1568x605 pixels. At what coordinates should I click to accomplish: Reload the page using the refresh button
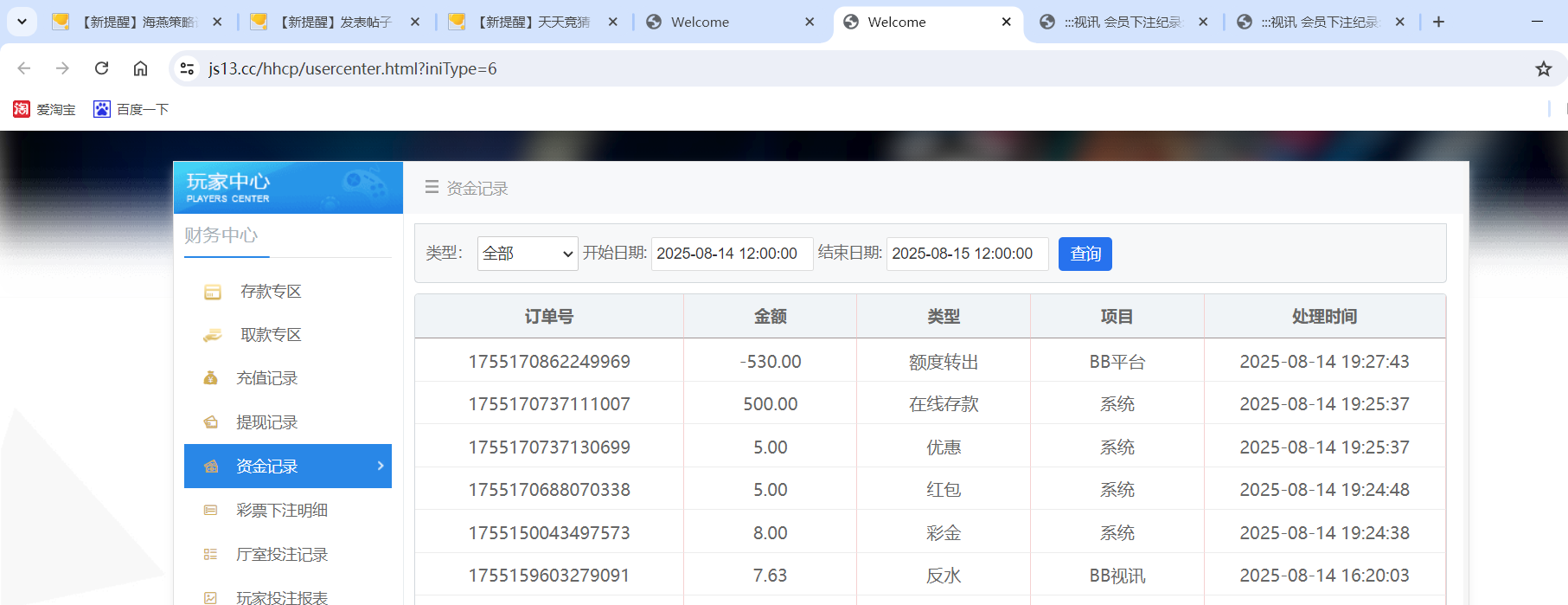tap(101, 68)
